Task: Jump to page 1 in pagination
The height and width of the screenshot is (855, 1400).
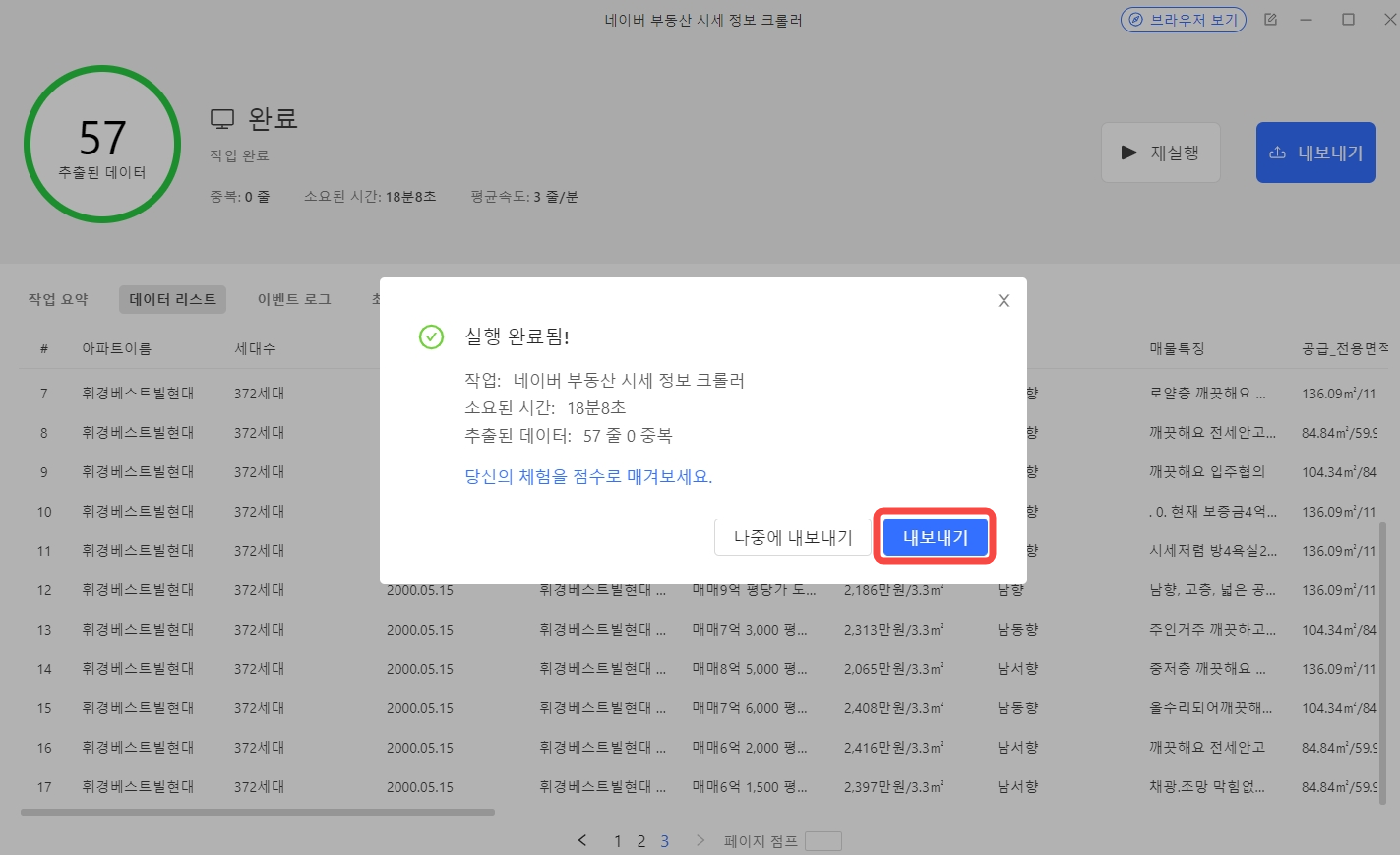Action: (618, 841)
